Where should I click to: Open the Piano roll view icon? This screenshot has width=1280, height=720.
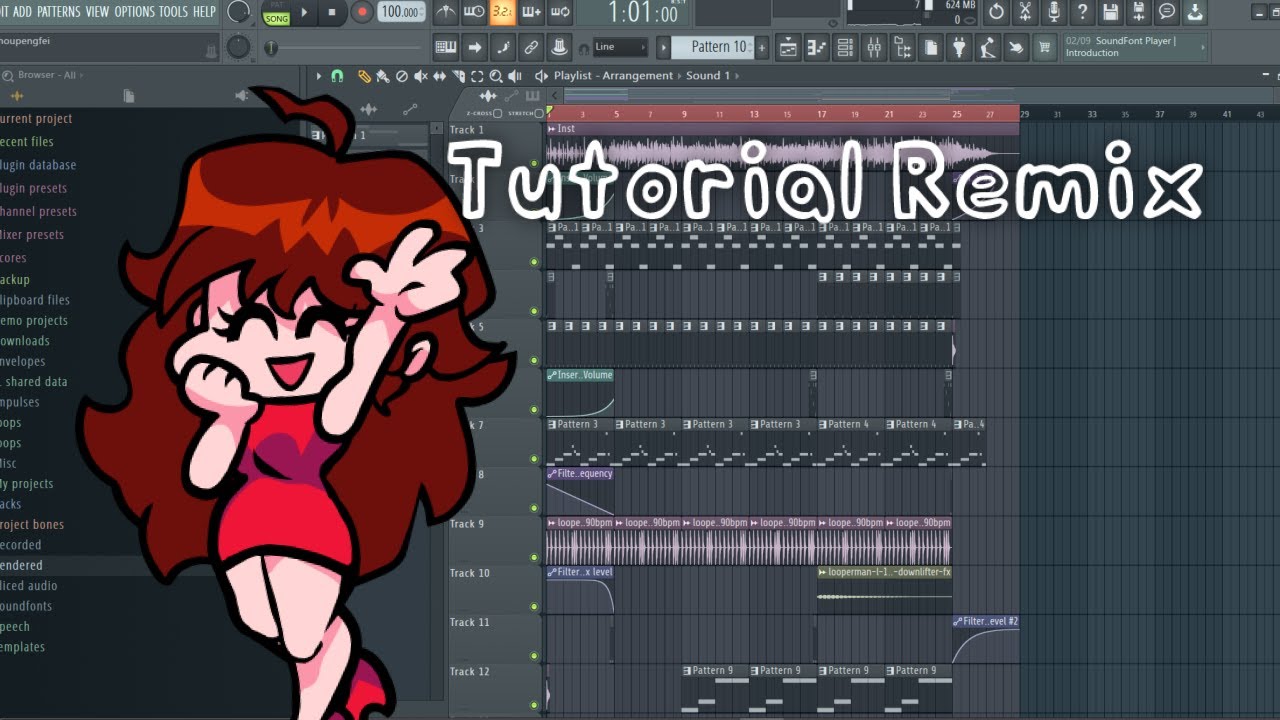pyautogui.click(x=817, y=47)
